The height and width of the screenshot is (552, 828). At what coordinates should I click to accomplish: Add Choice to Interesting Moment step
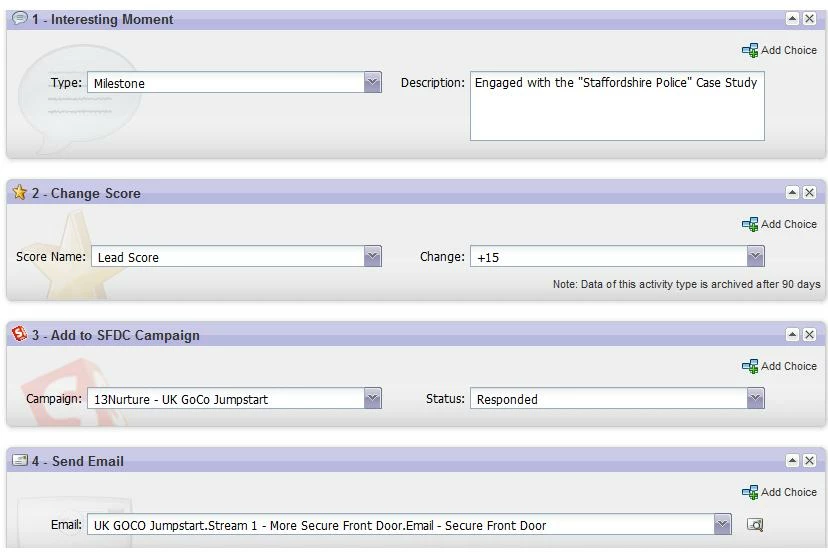click(x=779, y=50)
